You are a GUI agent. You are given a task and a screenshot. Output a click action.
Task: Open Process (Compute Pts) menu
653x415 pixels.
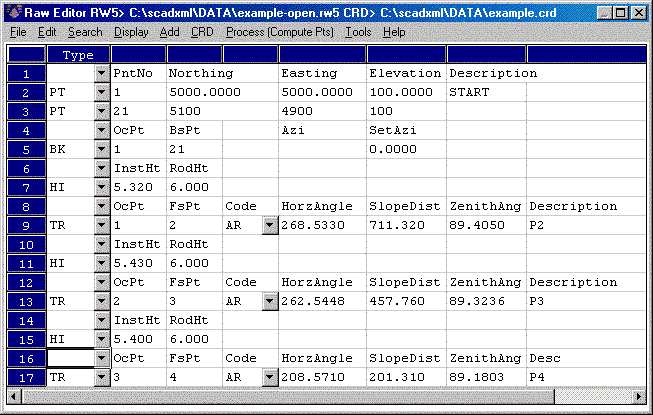tap(280, 32)
